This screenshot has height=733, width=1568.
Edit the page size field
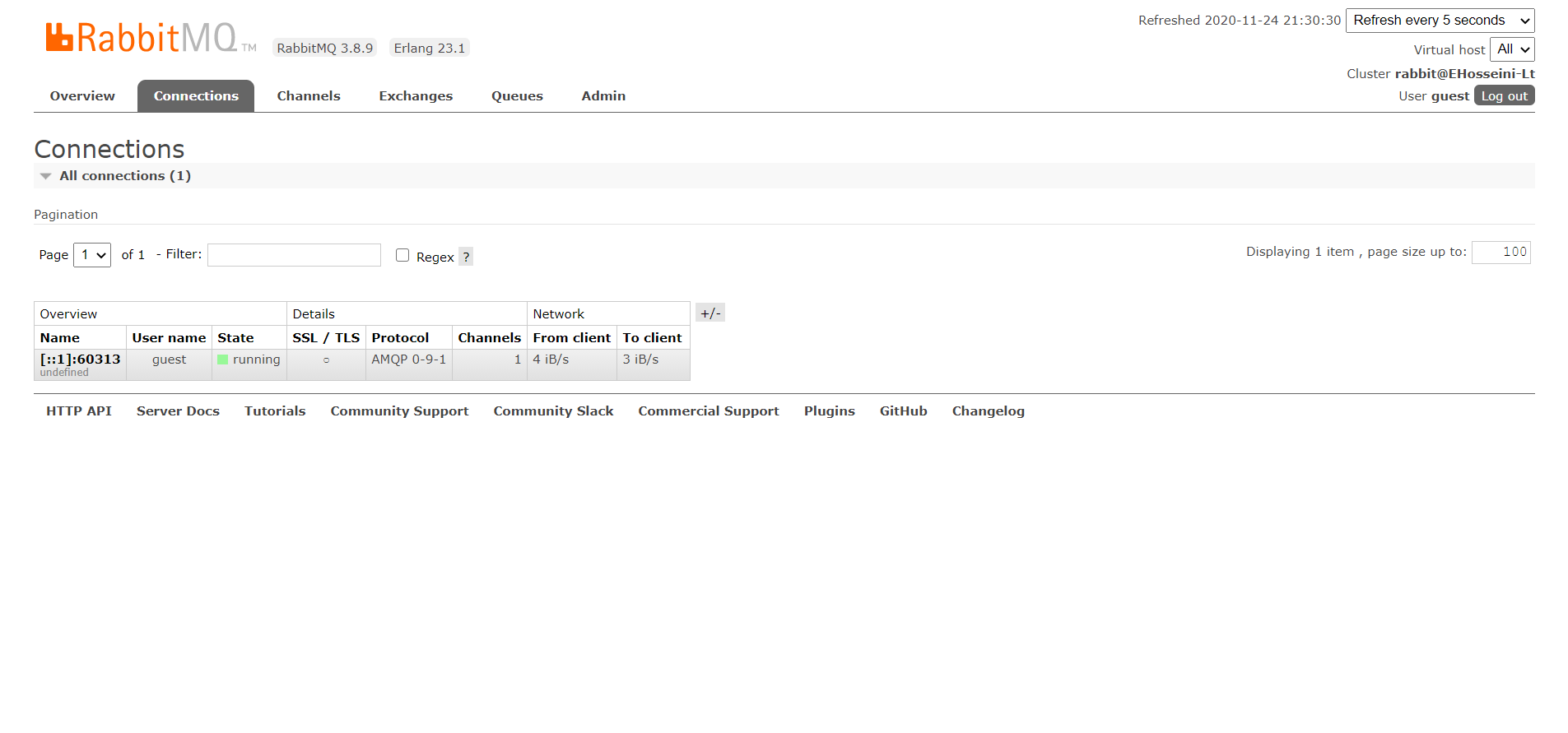click(1501, 252)
